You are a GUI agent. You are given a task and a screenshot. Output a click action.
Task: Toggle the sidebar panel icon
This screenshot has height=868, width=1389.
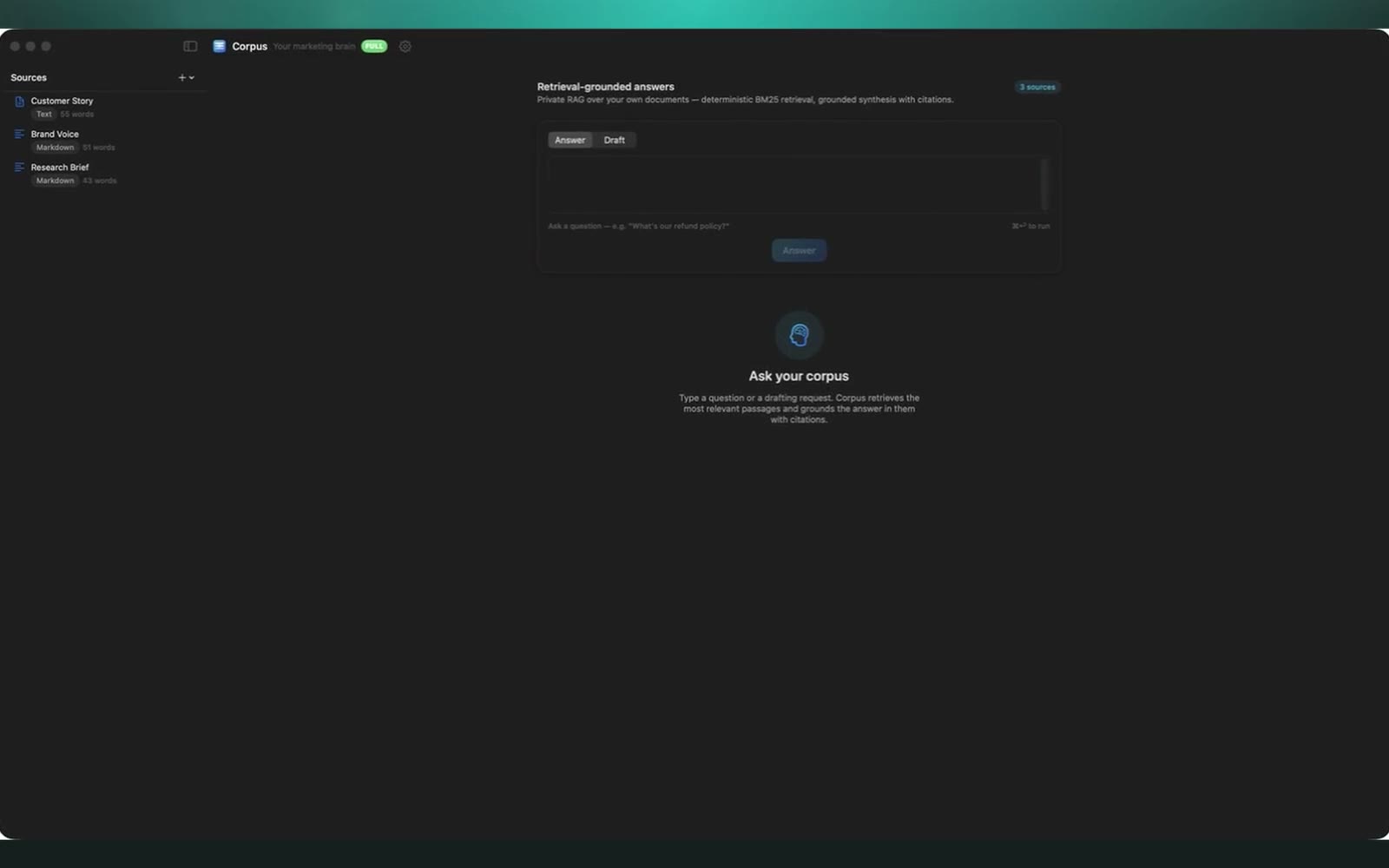(x=190, y=46)
